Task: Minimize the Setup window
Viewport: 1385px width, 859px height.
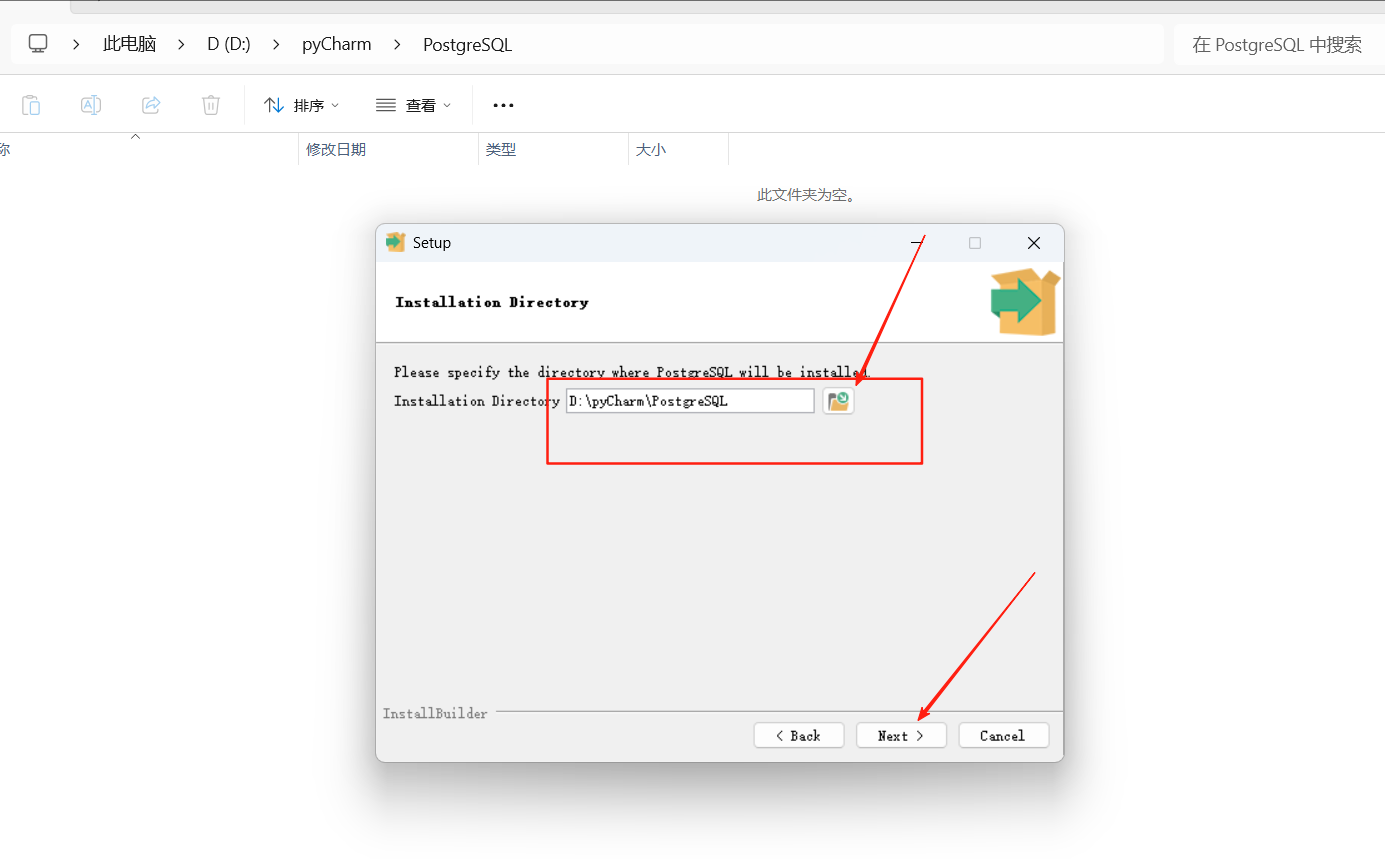Action: coord(918,243)
